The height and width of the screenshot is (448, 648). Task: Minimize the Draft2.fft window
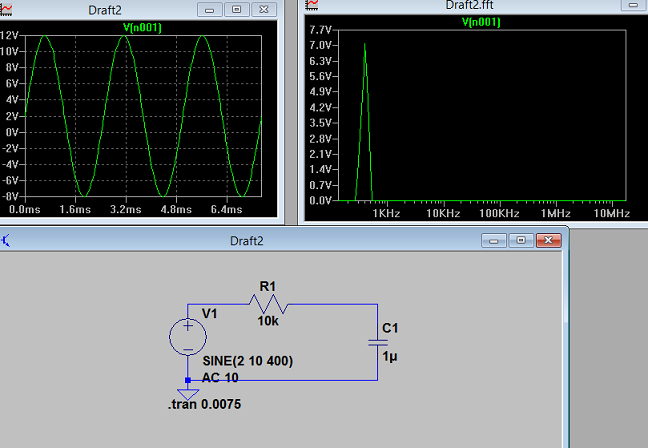point(633,5)
